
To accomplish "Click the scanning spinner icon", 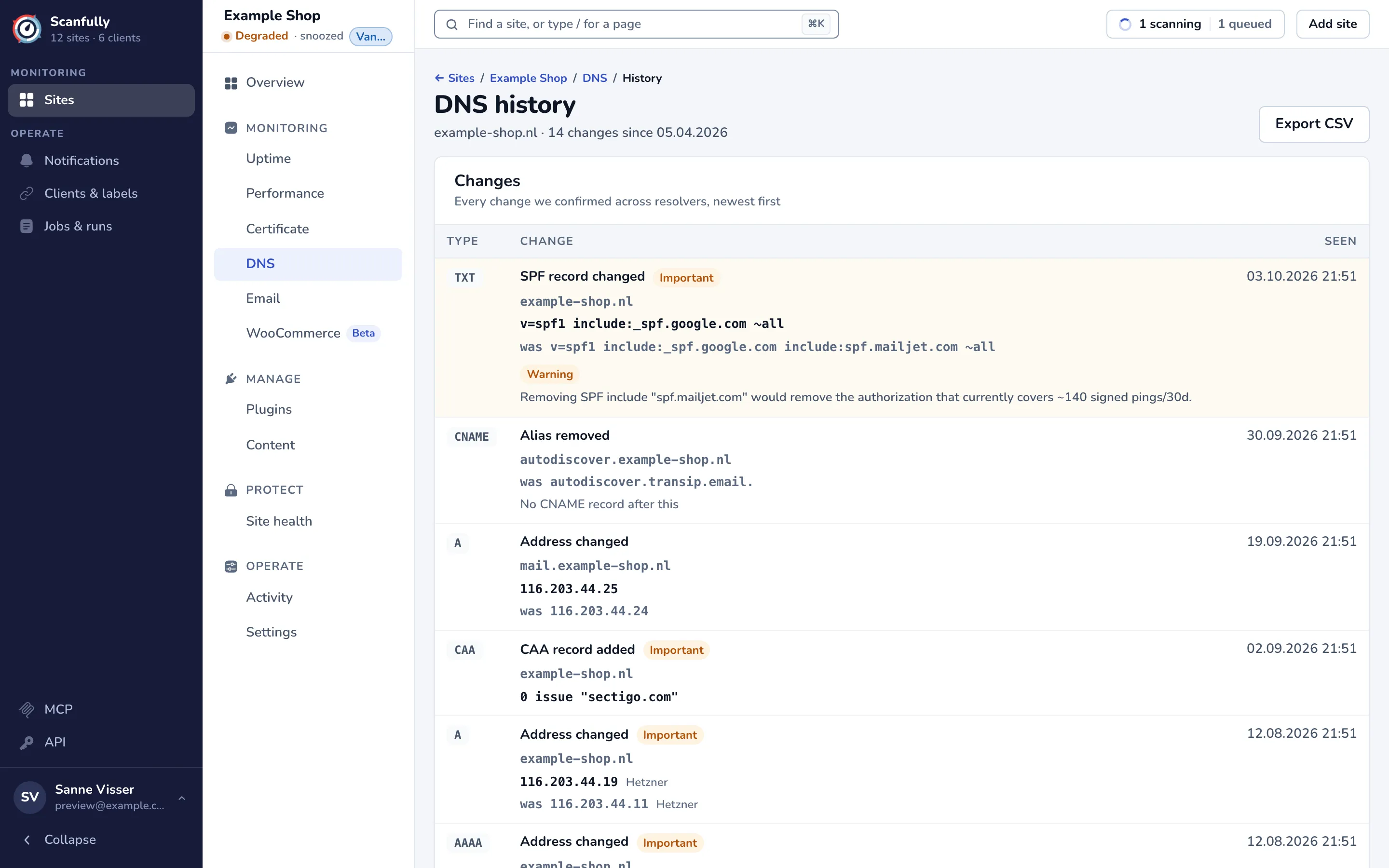I will (1125, 24).
